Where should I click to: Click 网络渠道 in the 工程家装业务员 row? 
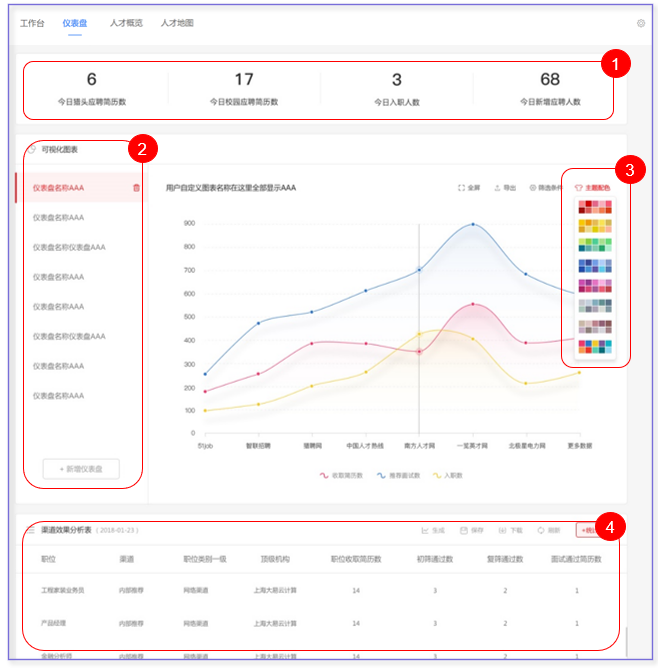pyautogui.click(x=196, y=591)
